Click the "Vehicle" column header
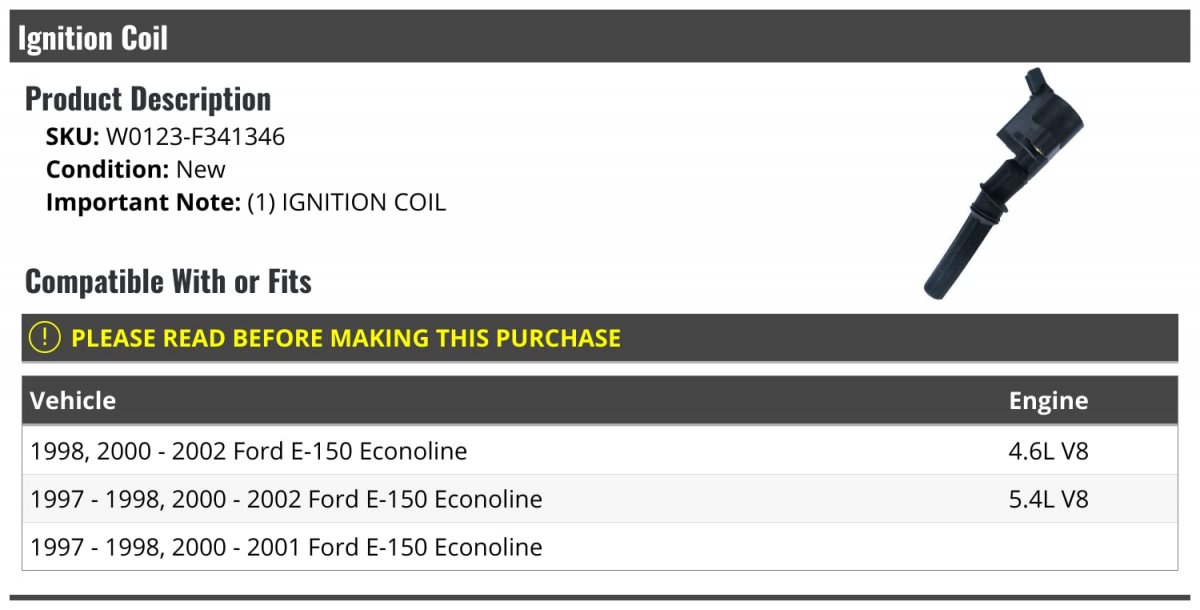Screen dimensions: 1200x610 coord(73,401)
